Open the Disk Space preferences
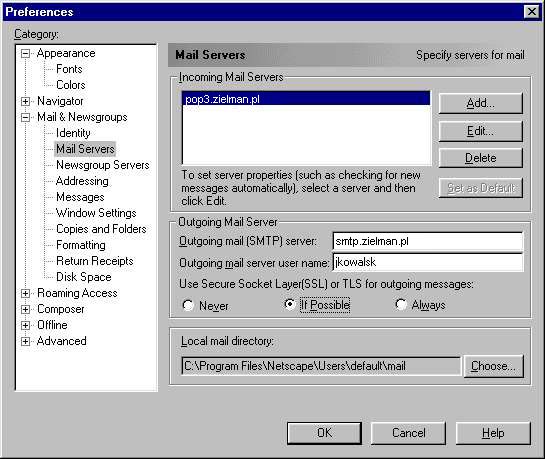This screenshot has height=459, width=545. pyautogui.click(x=84, y=277)
